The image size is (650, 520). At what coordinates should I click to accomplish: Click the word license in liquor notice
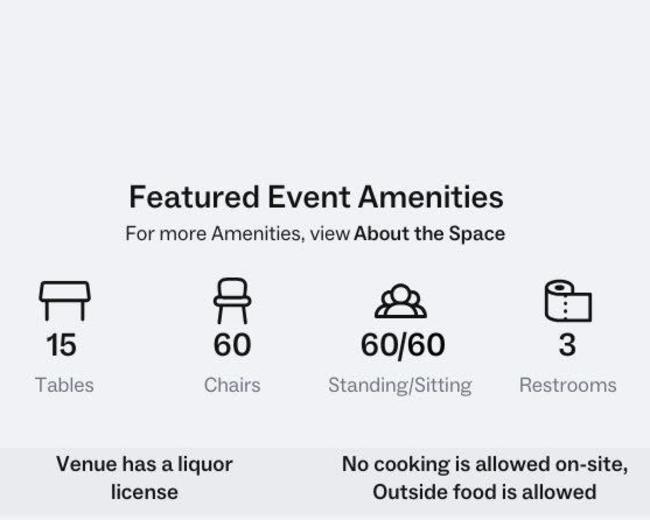click(x=145, y=493)
